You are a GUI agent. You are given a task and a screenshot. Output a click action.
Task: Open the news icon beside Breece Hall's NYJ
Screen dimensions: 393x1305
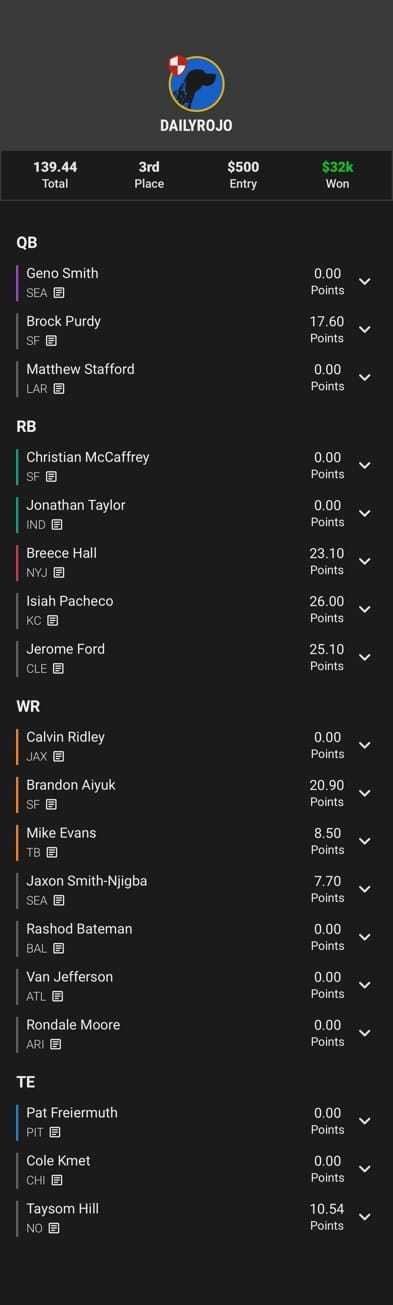(x=59, y=573)
